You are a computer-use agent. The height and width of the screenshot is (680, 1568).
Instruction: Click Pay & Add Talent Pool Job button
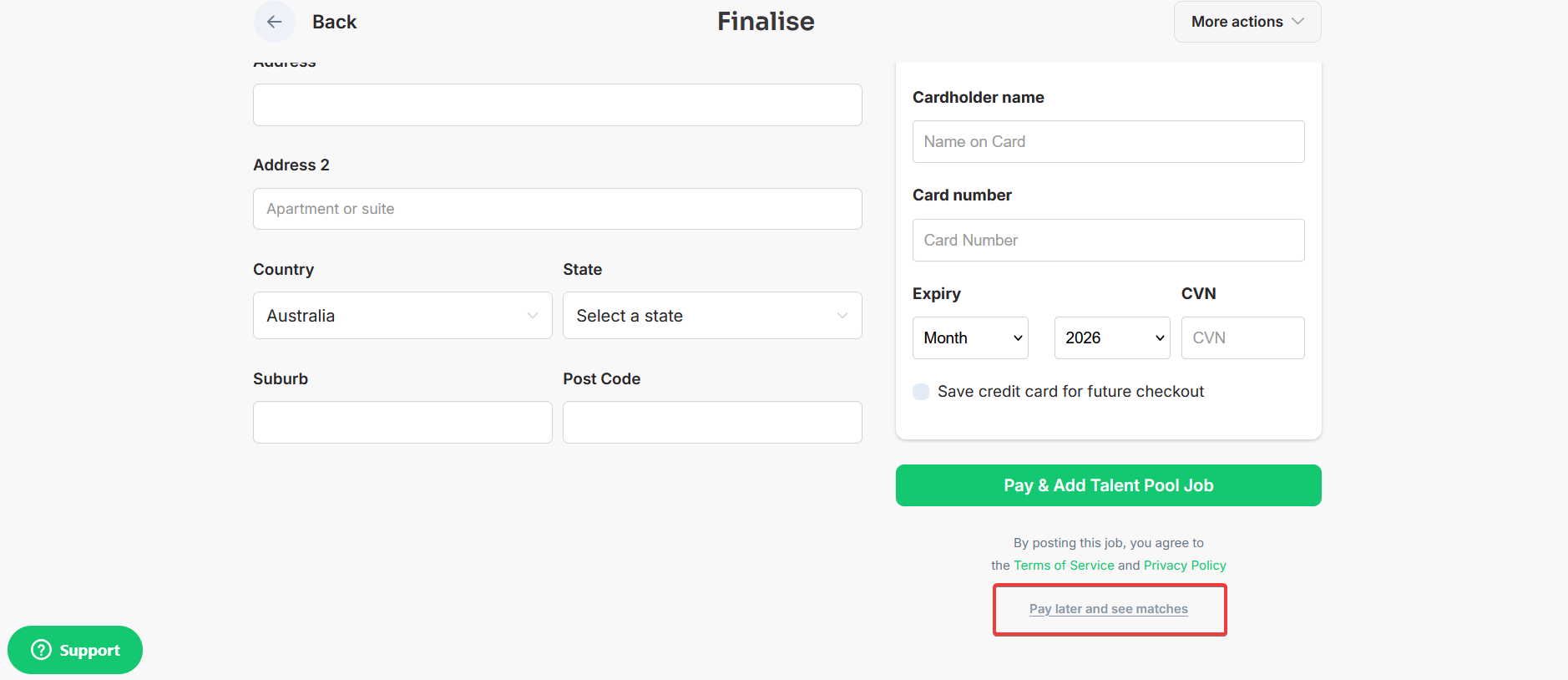(x=1108, y=485)
